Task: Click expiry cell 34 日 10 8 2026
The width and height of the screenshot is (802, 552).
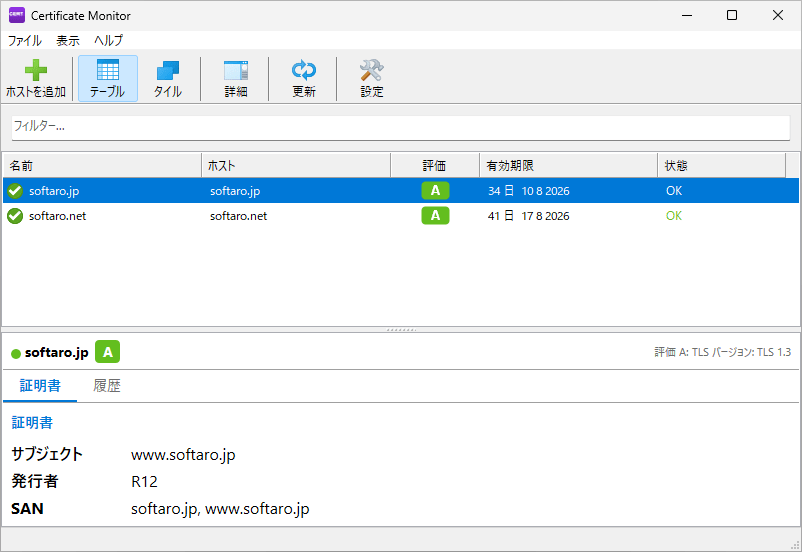Action: tap(528, 191)
